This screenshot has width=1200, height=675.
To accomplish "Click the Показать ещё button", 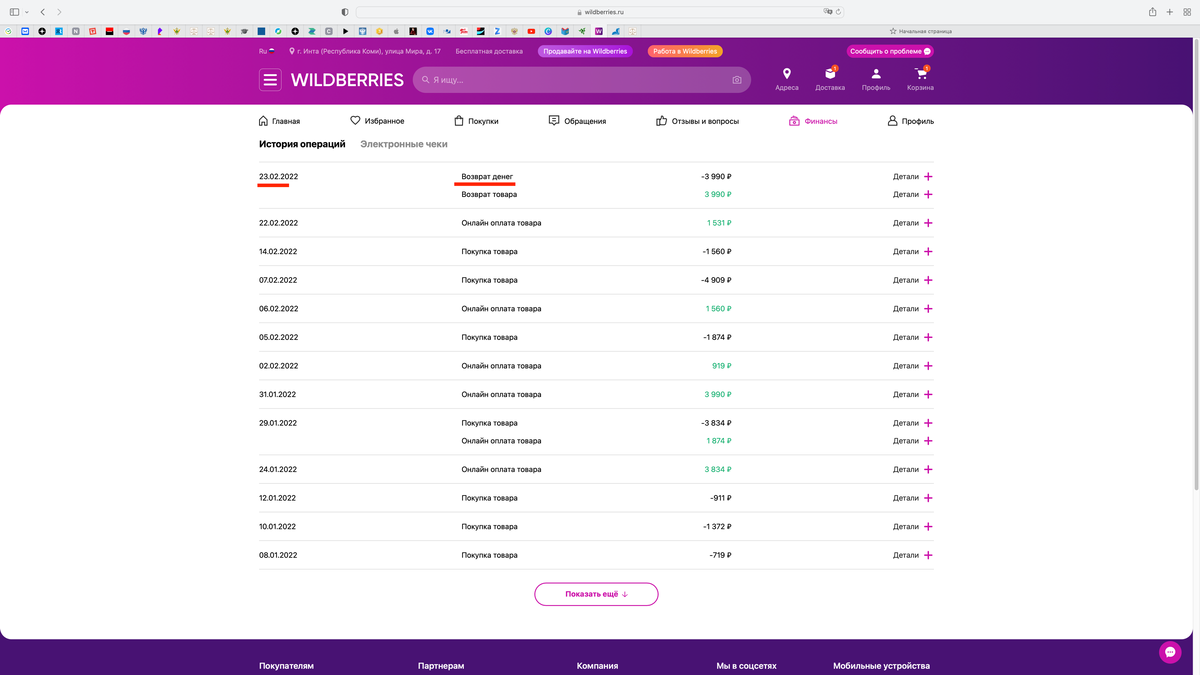I will pyautogui.click(x=596, y=594).
